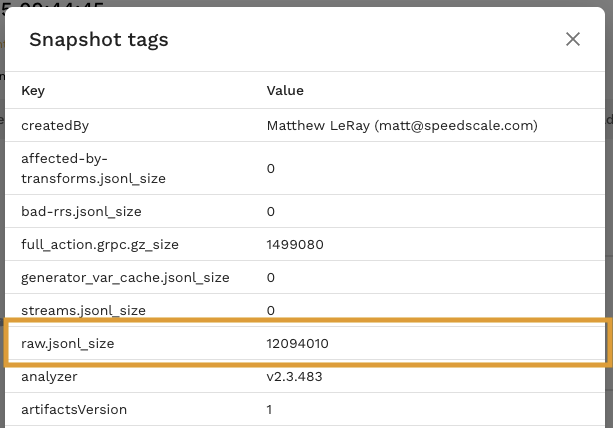Select the value 1499080
The image size is (613, 428).
coord(295,245)
